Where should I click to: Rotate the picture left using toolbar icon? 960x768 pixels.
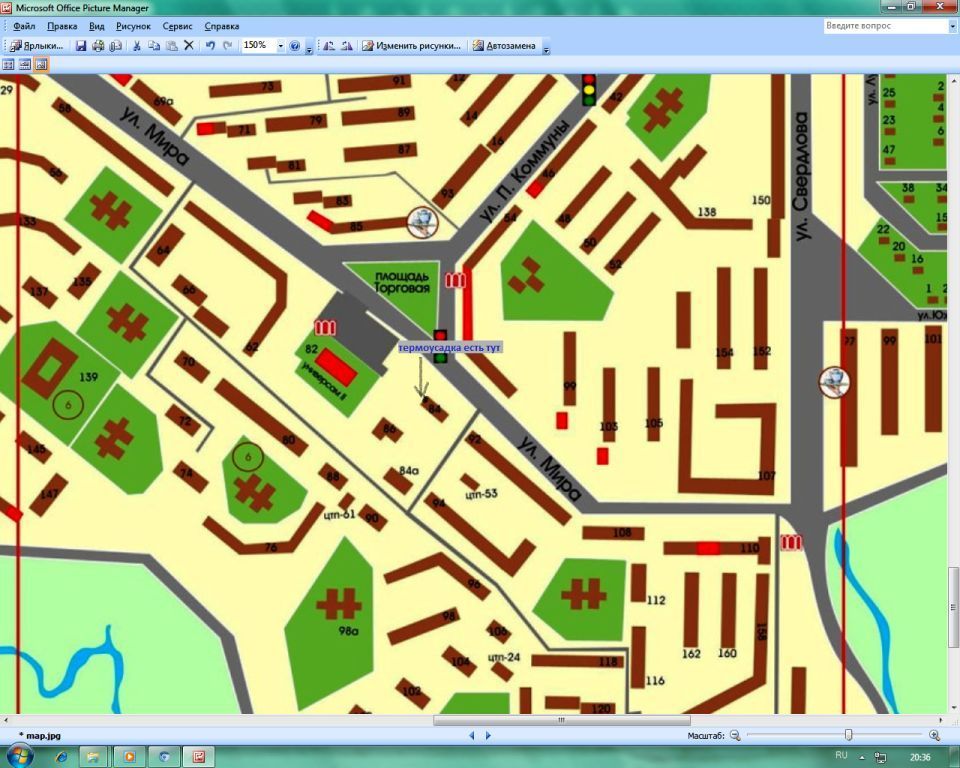(x=329, y=46)
